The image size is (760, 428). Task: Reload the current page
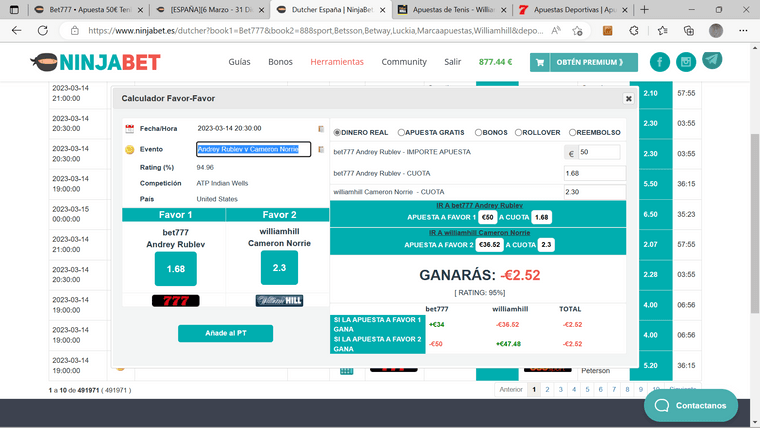pos(43,31)
